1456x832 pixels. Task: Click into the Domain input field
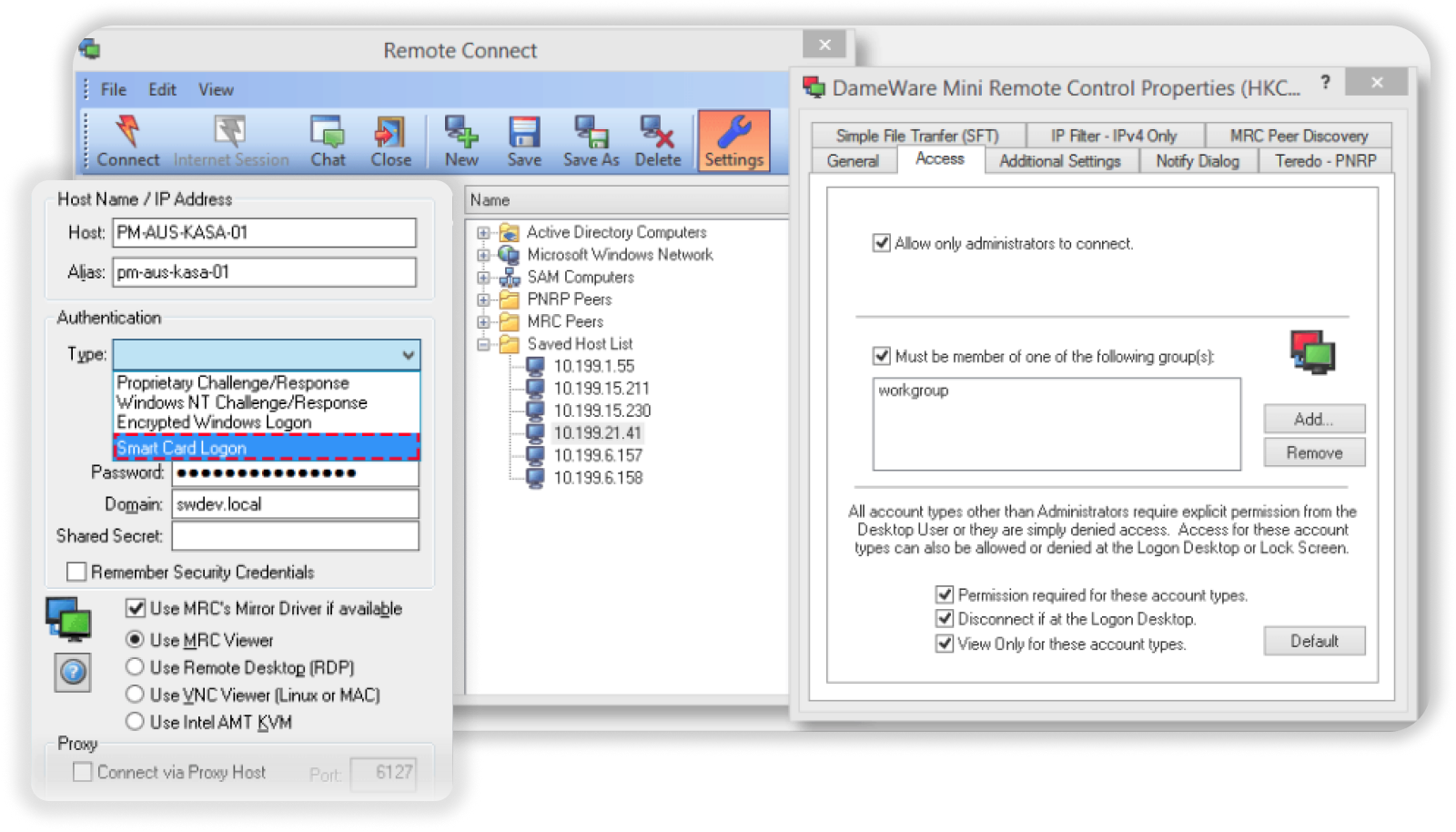tap(296, 504)
